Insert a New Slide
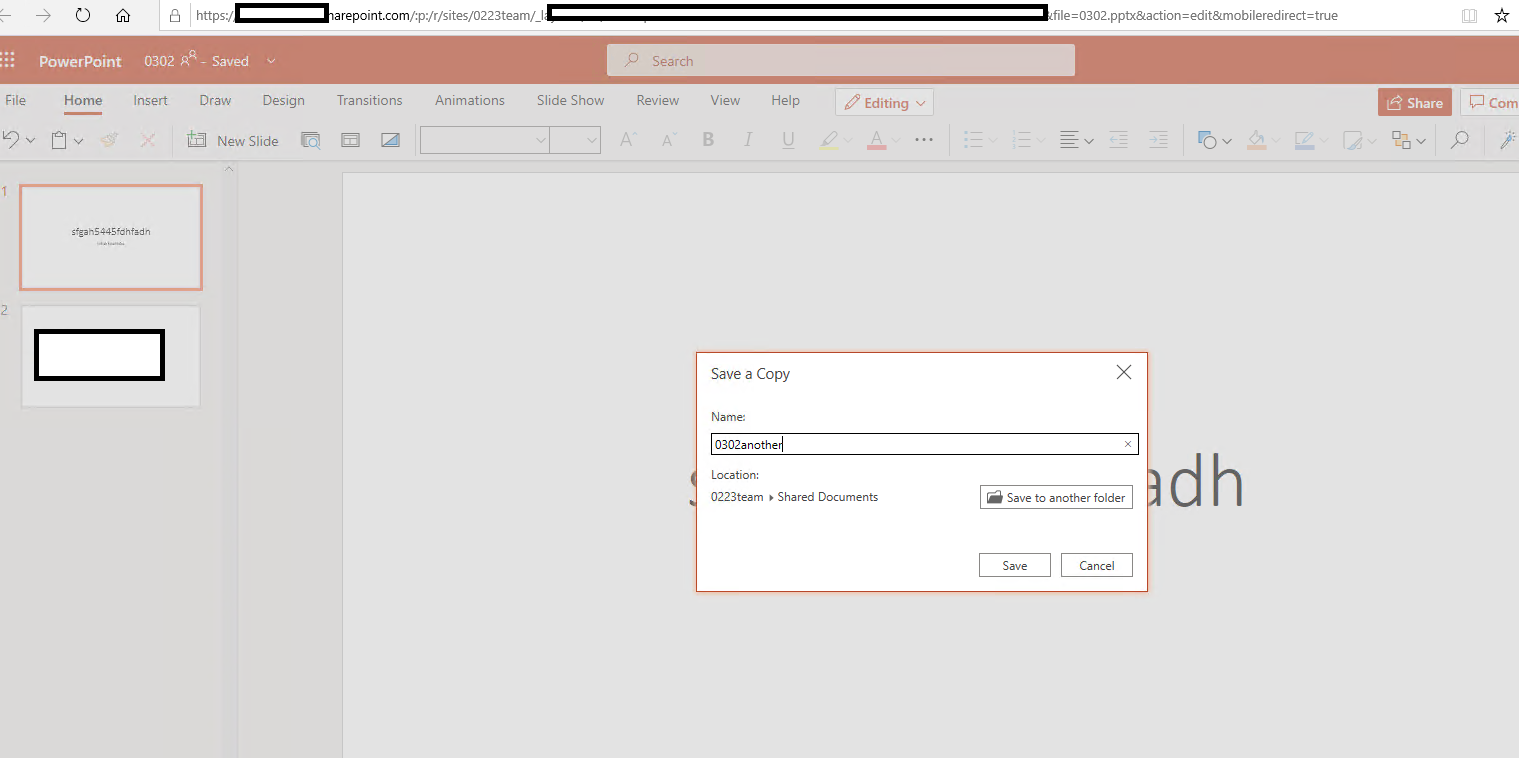Image resolution: width=1519 pixels, height=758 pixels. point(233,140)
